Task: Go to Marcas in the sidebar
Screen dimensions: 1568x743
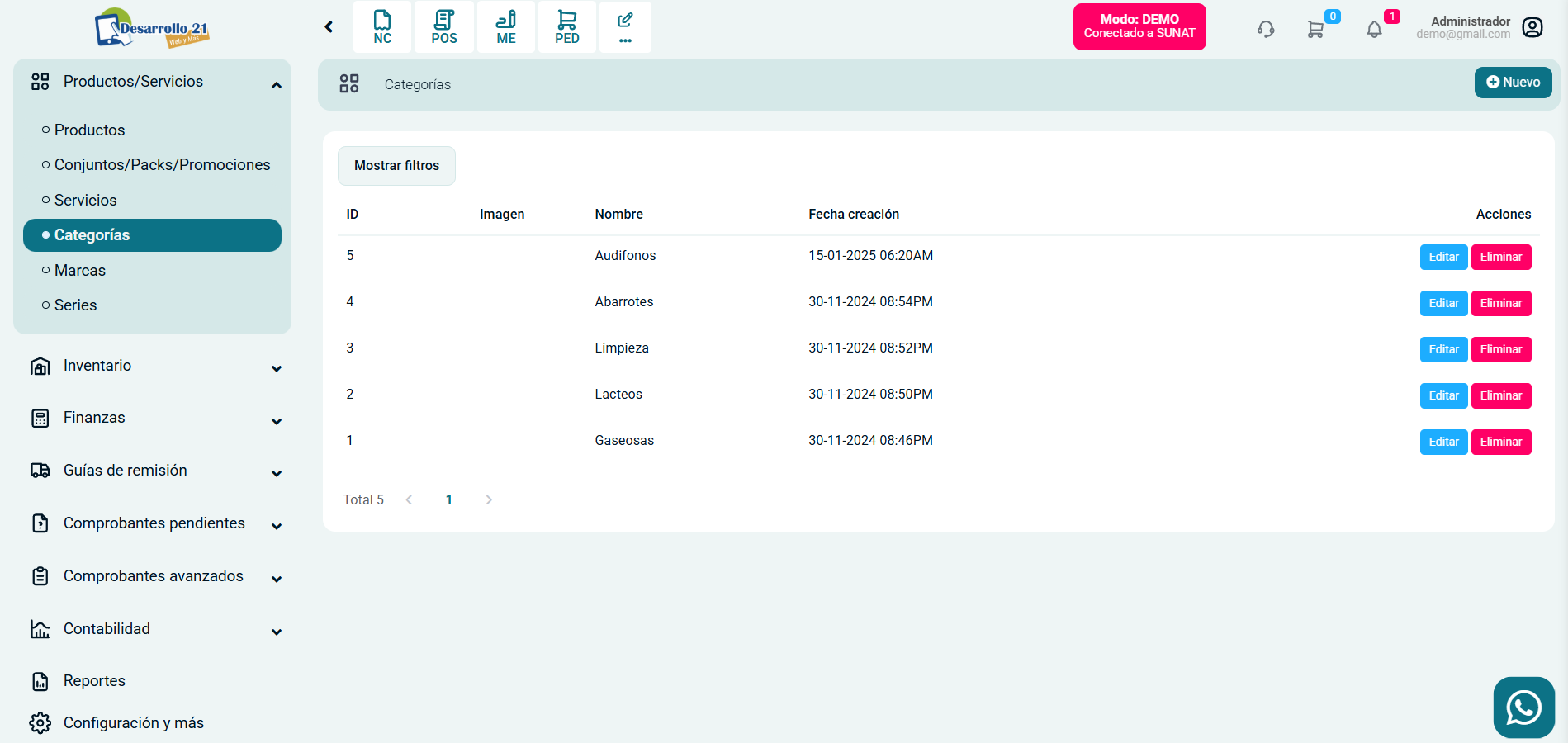Action: point(80,271)
